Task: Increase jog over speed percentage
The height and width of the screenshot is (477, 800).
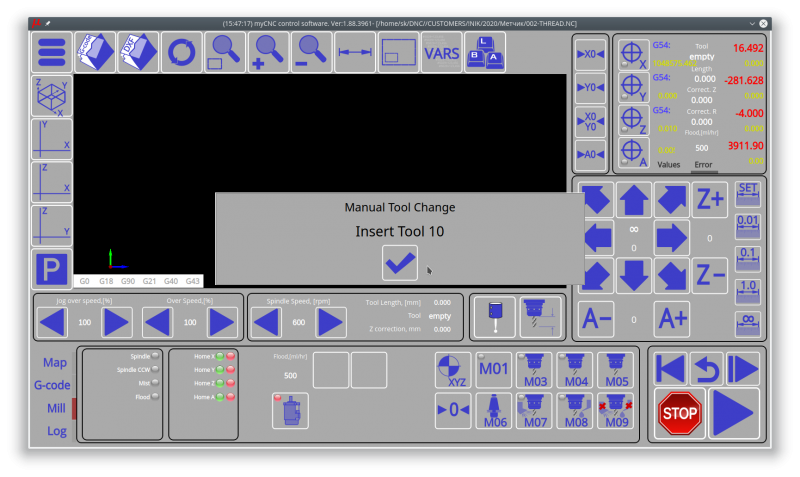Action: tap(117, 323)
